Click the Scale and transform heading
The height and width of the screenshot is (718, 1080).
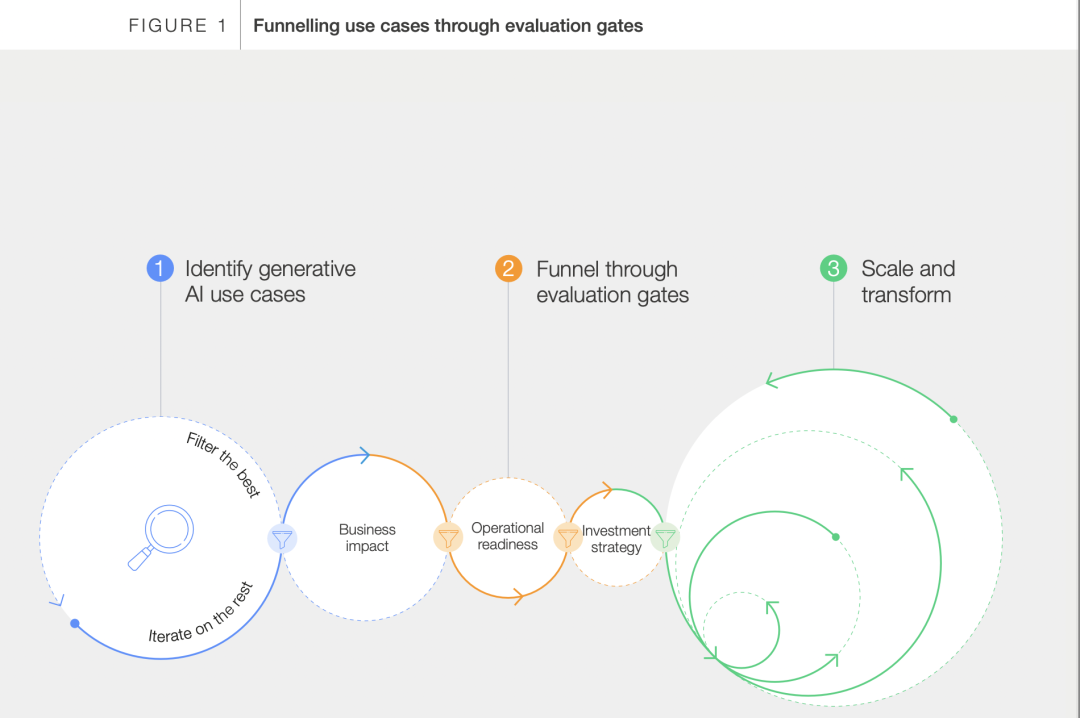pos(908,281)
